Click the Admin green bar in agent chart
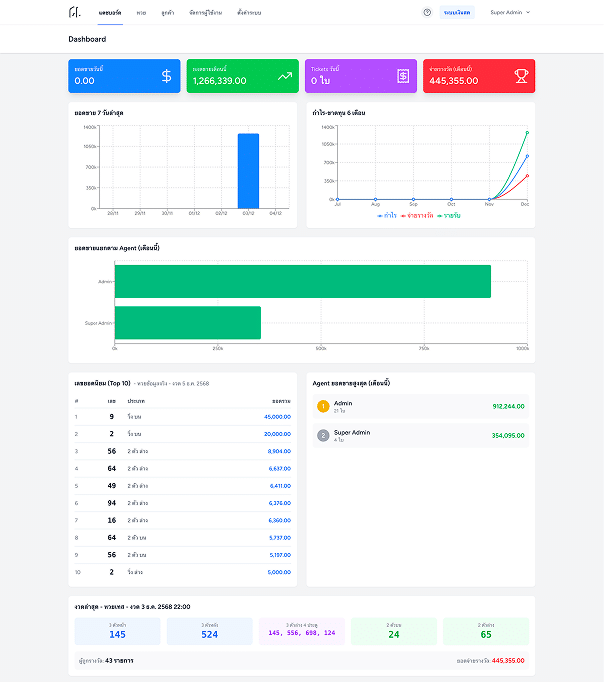 pos(303,281)
